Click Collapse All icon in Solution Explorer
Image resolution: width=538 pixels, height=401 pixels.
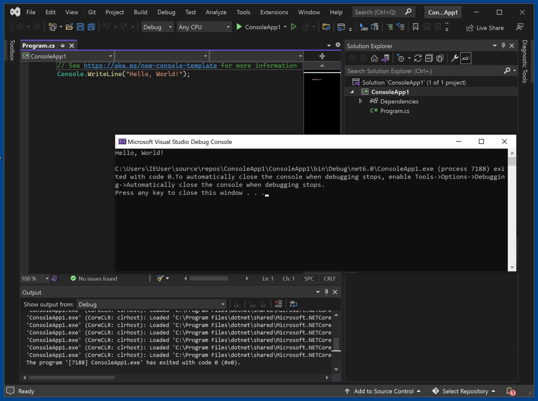[x=429, y=58]
